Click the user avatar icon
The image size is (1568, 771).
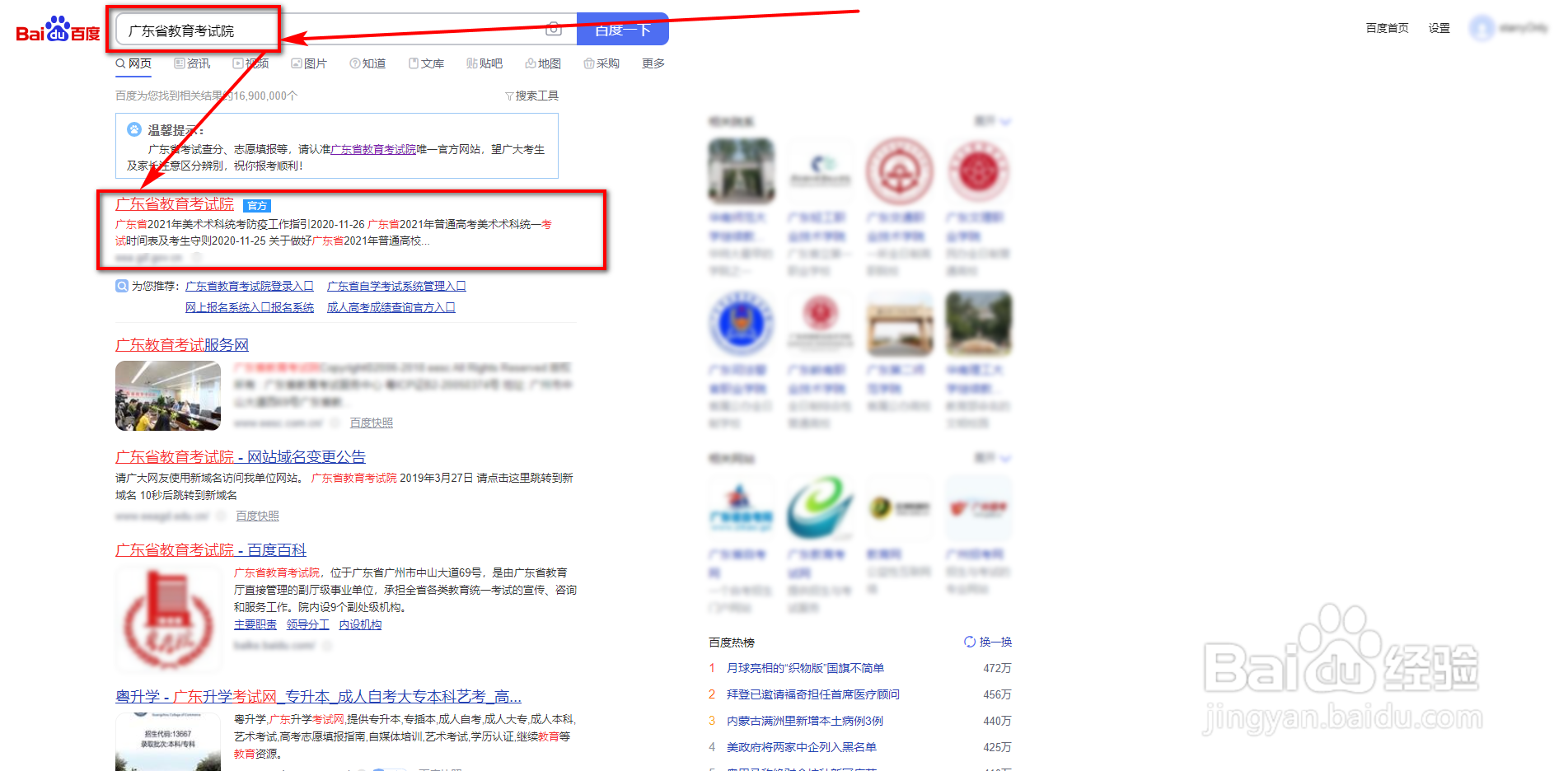click(x=1481, y=28)
